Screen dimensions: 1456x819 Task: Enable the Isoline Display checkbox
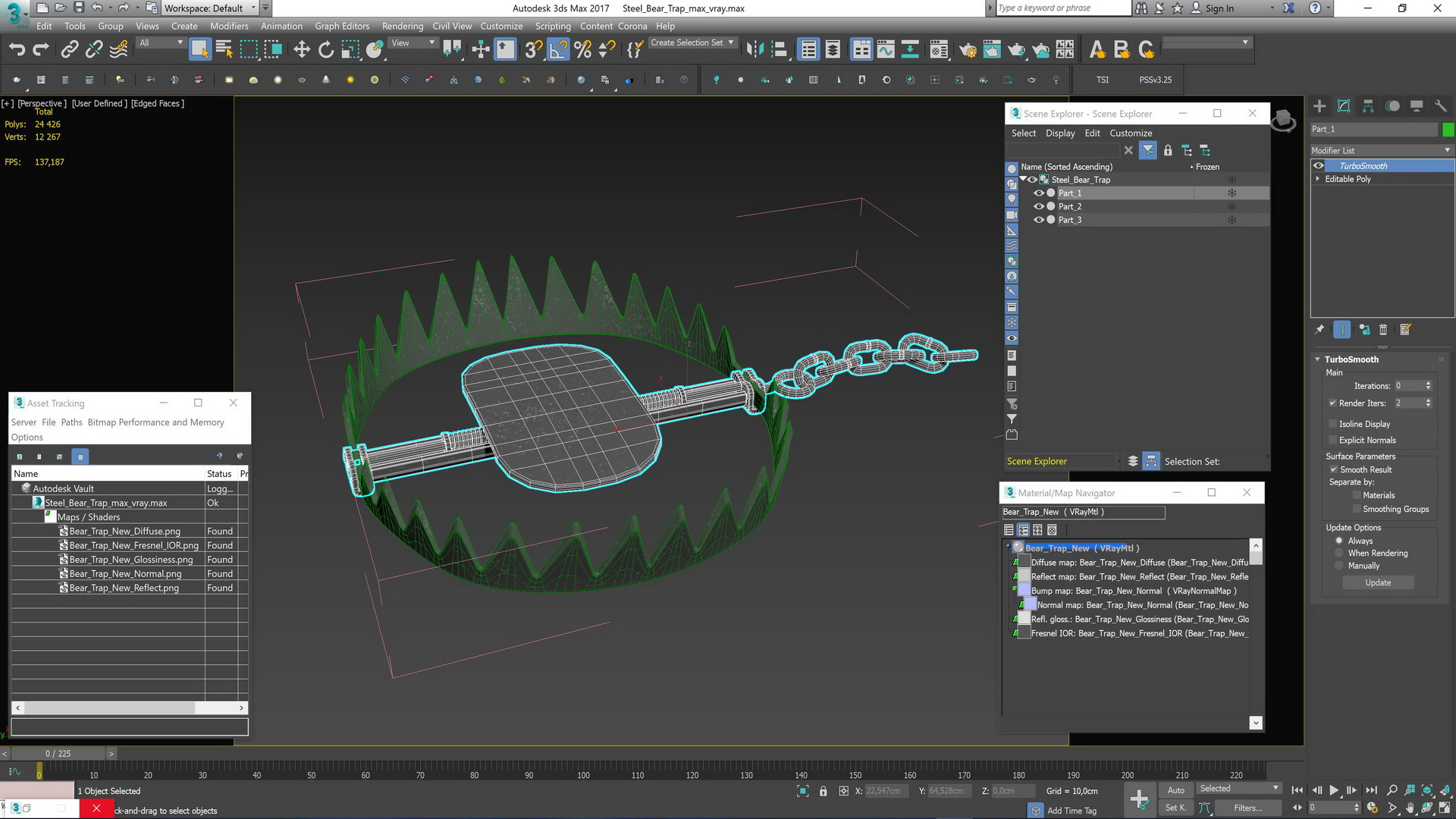[1332, 424]
